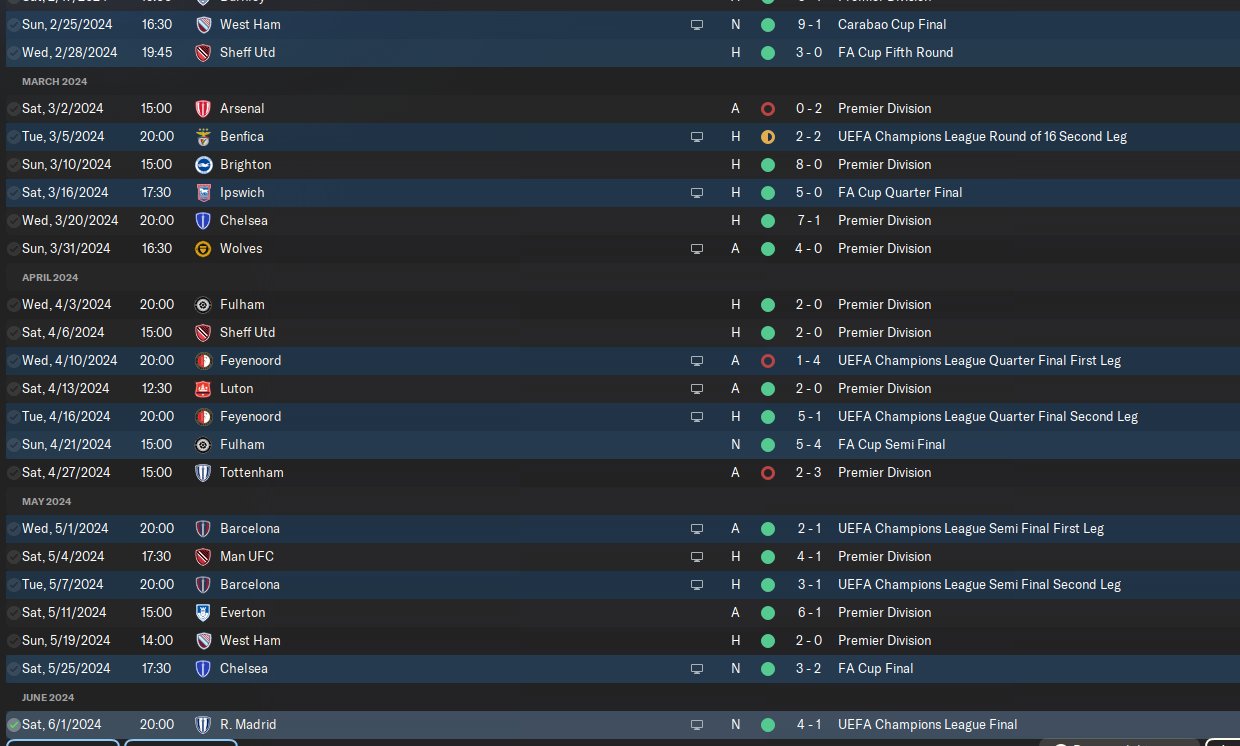Screen dimensions: 1240x746
Task: Click the APRIL 2024 month header
Action: coord(50,277)
